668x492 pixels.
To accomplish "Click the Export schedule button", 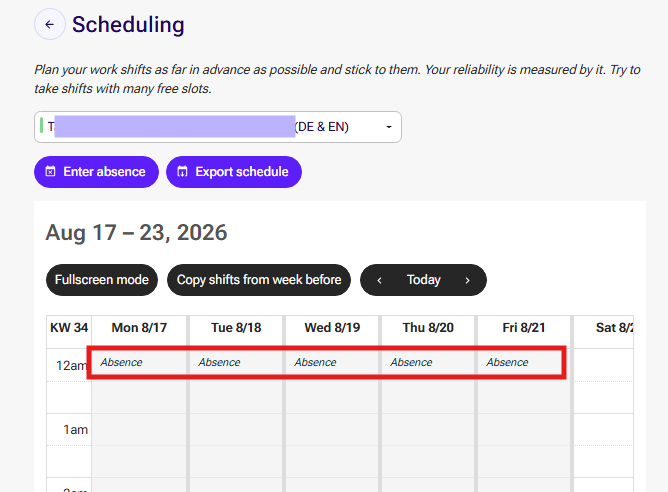I will point(234,172).
